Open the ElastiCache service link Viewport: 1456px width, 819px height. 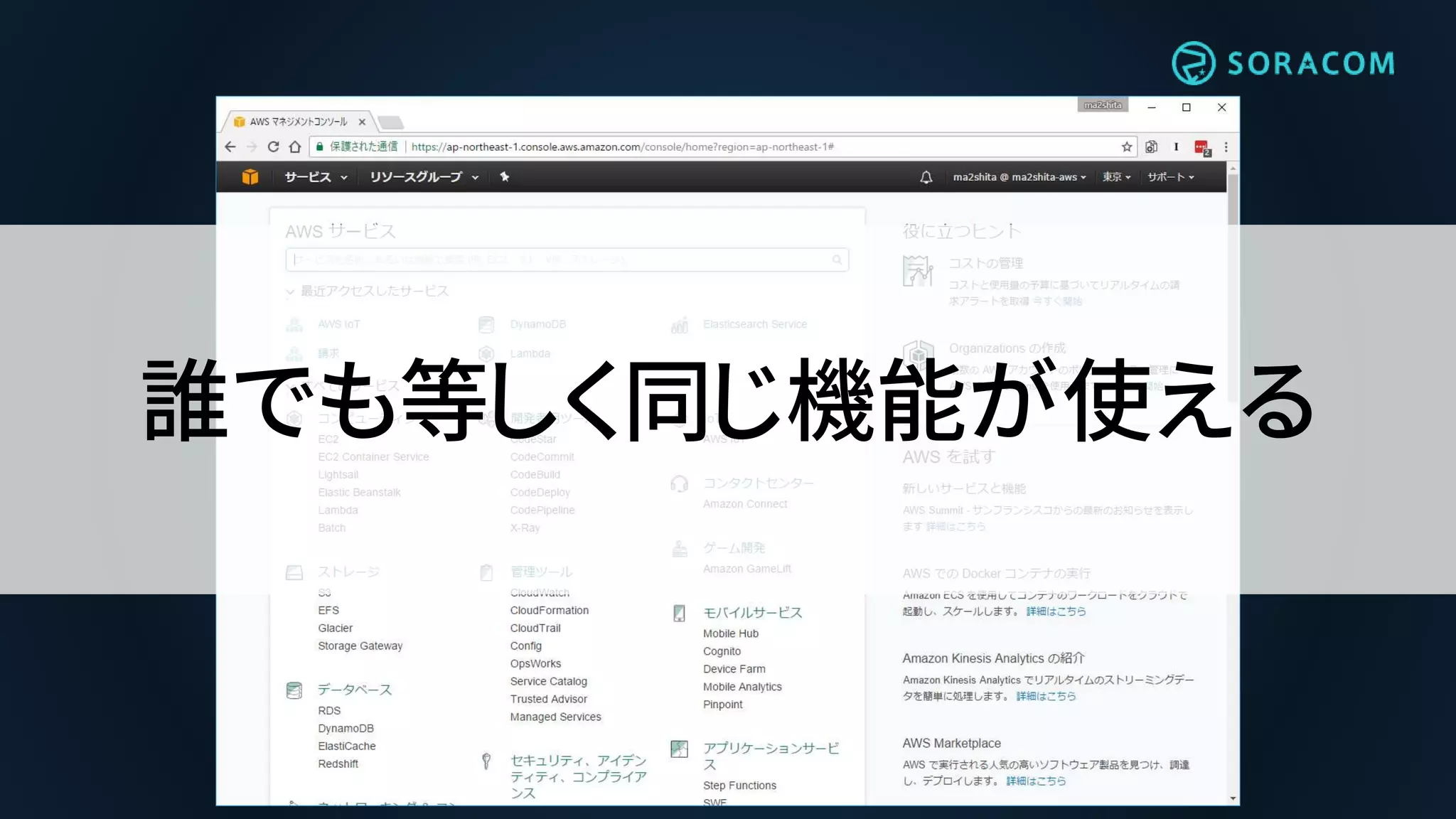[347, 746]
